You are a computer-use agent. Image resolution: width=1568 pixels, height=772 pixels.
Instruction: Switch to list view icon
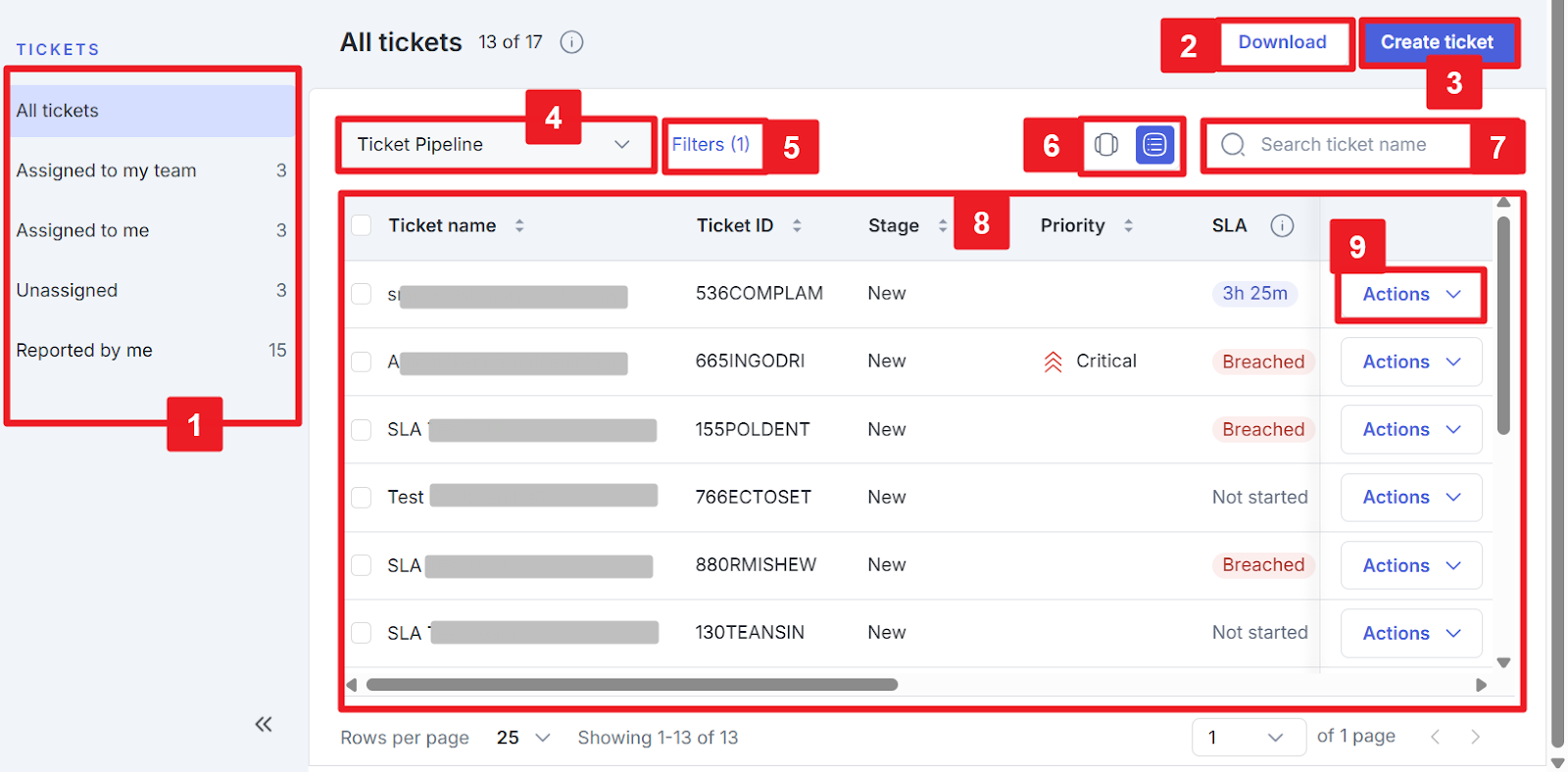pyautogui.click(x=1154, y=145)
